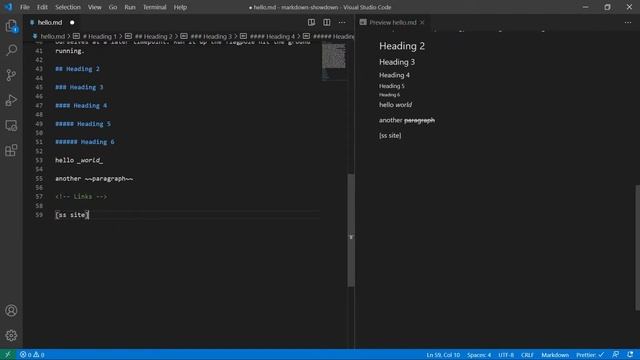640x360 pixels.
Task: Expand the '# Heading 1' breadcrumb
Action: [100, 36]
